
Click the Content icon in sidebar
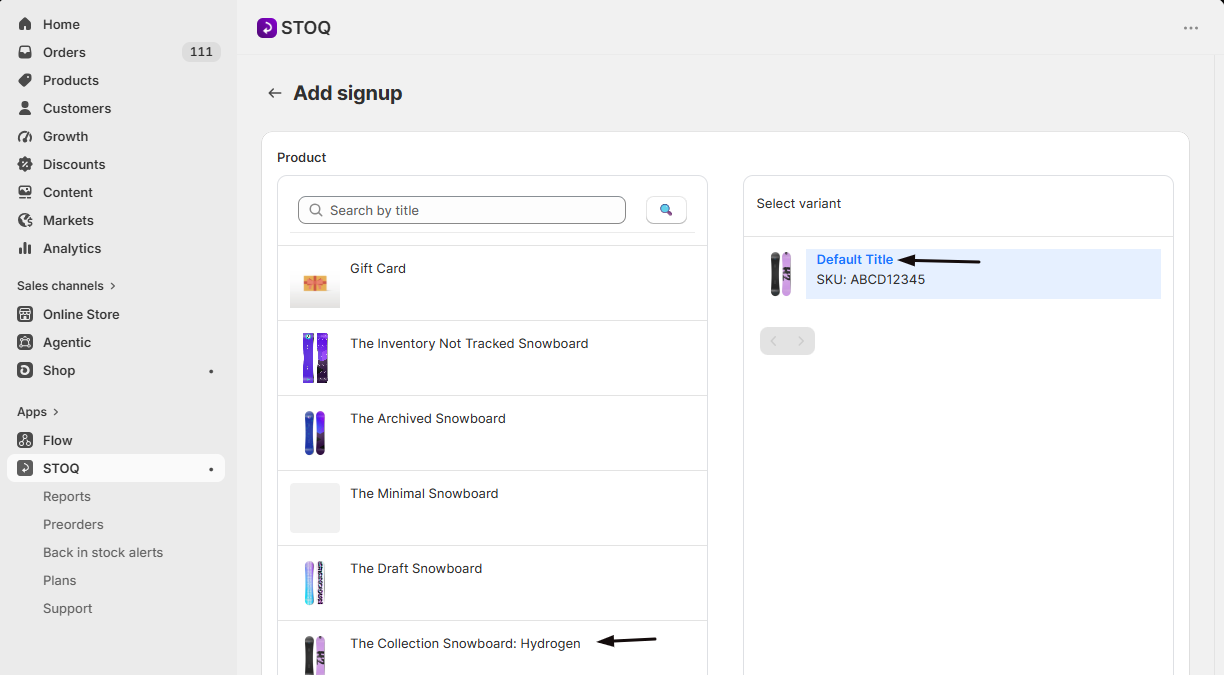pyautogui.click(x=25, y=192)
